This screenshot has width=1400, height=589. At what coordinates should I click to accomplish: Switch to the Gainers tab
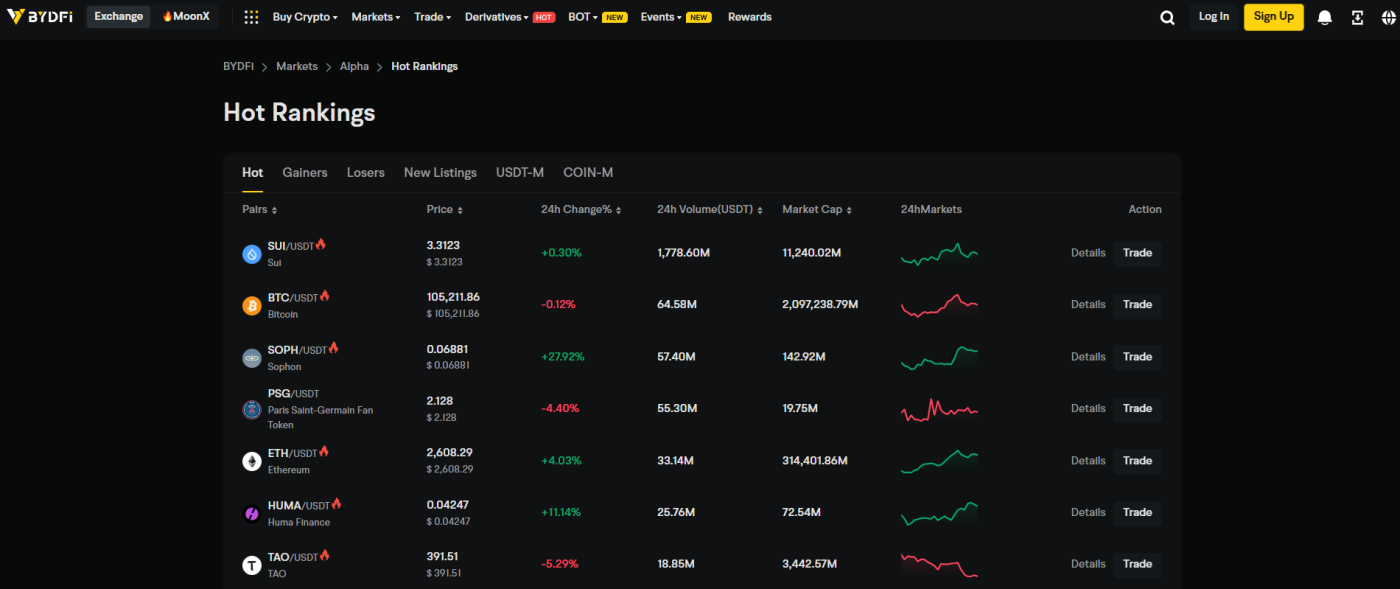tap(305, 173)
